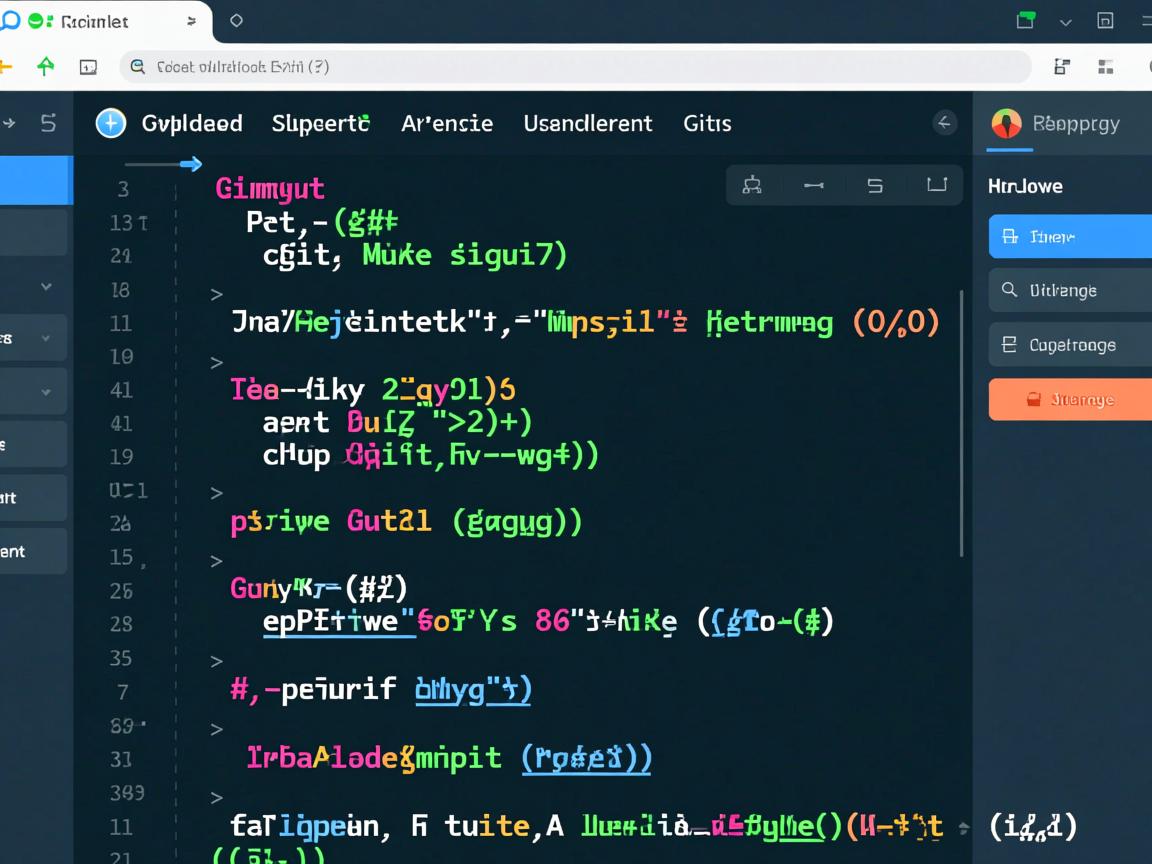Select the Gitis tab
This screenshot has height=864, width=1152.
coord(707,124)
